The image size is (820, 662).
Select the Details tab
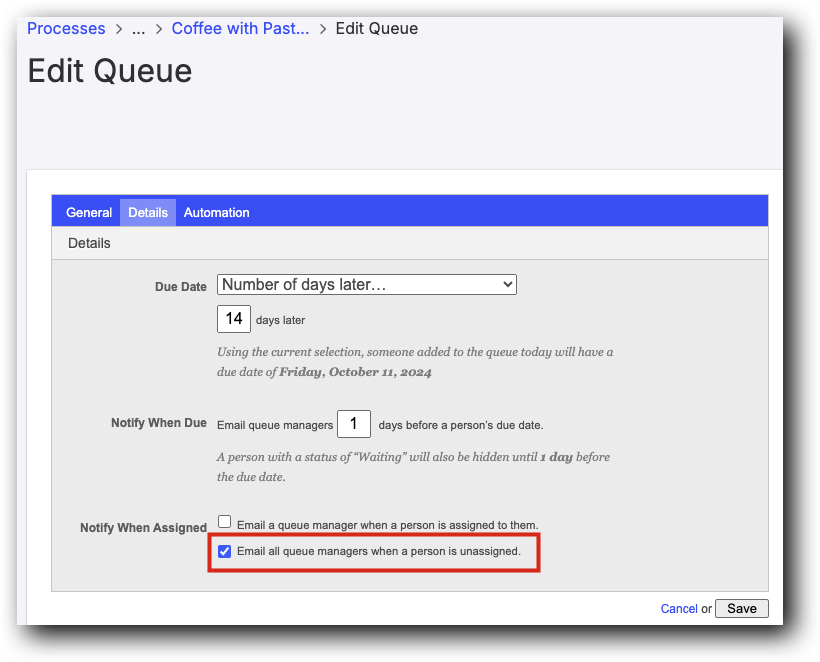147,212
